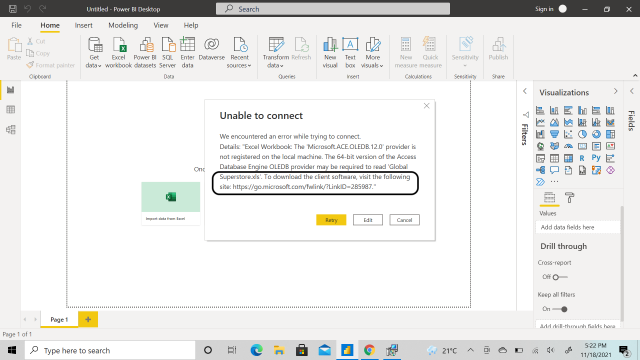Image resolution: width=640 pixels, height=360 pixels.
Task: Select the Area chart visual
Action: [x=554, y=122]
